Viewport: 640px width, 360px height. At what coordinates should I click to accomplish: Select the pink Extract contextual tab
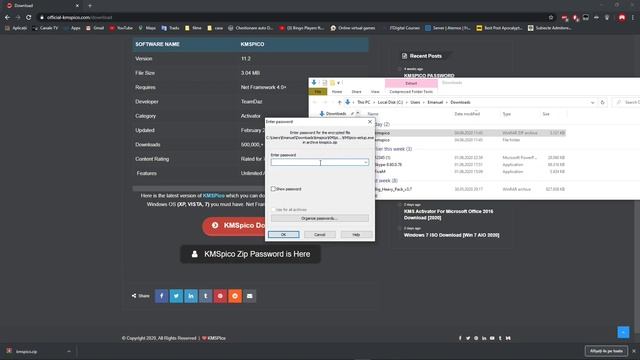tap(411, 83)
